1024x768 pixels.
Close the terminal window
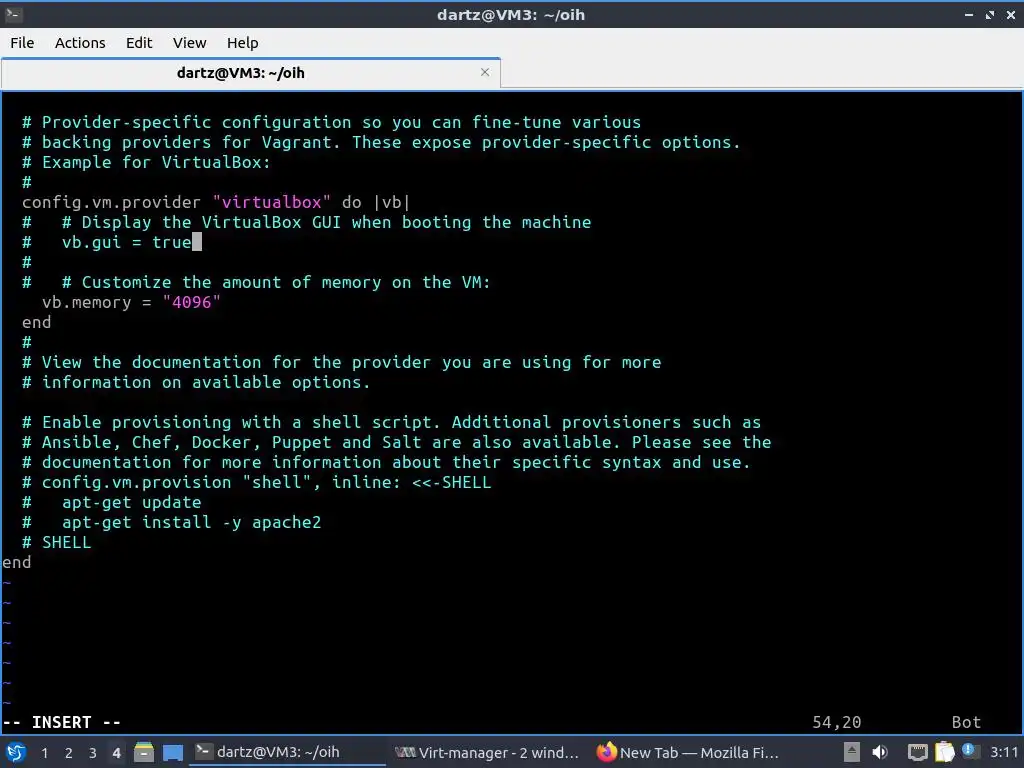pyautogui.click(x=1011, y=14)
